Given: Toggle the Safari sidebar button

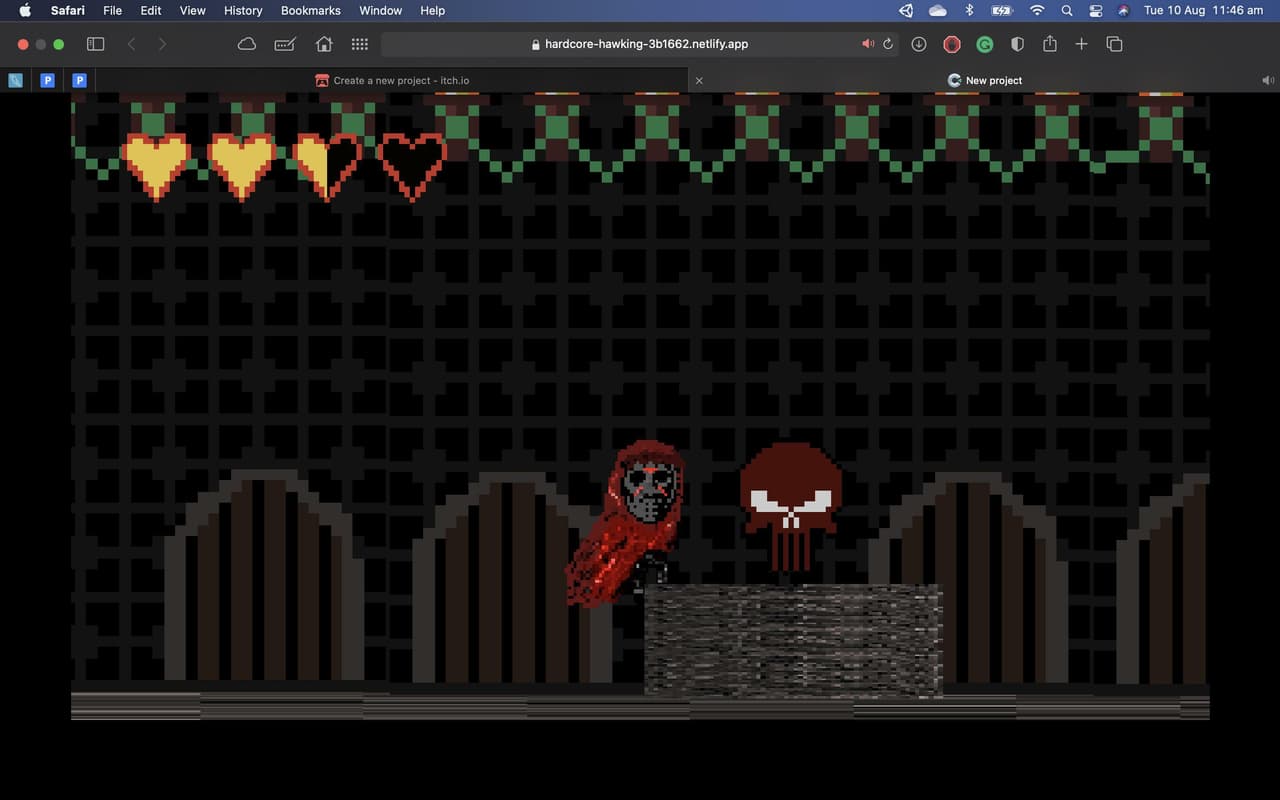Looking at the screenshot, I should (x=96, y=44).
